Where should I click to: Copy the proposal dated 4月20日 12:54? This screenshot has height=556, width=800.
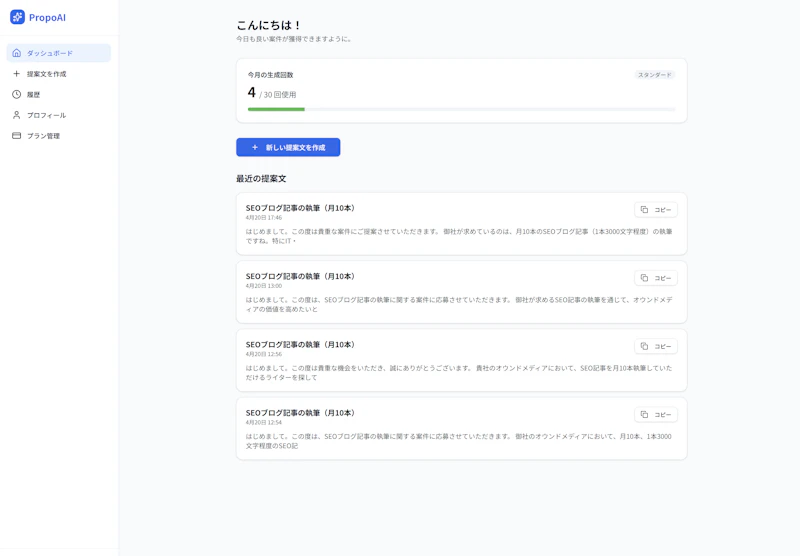point(656,415)
